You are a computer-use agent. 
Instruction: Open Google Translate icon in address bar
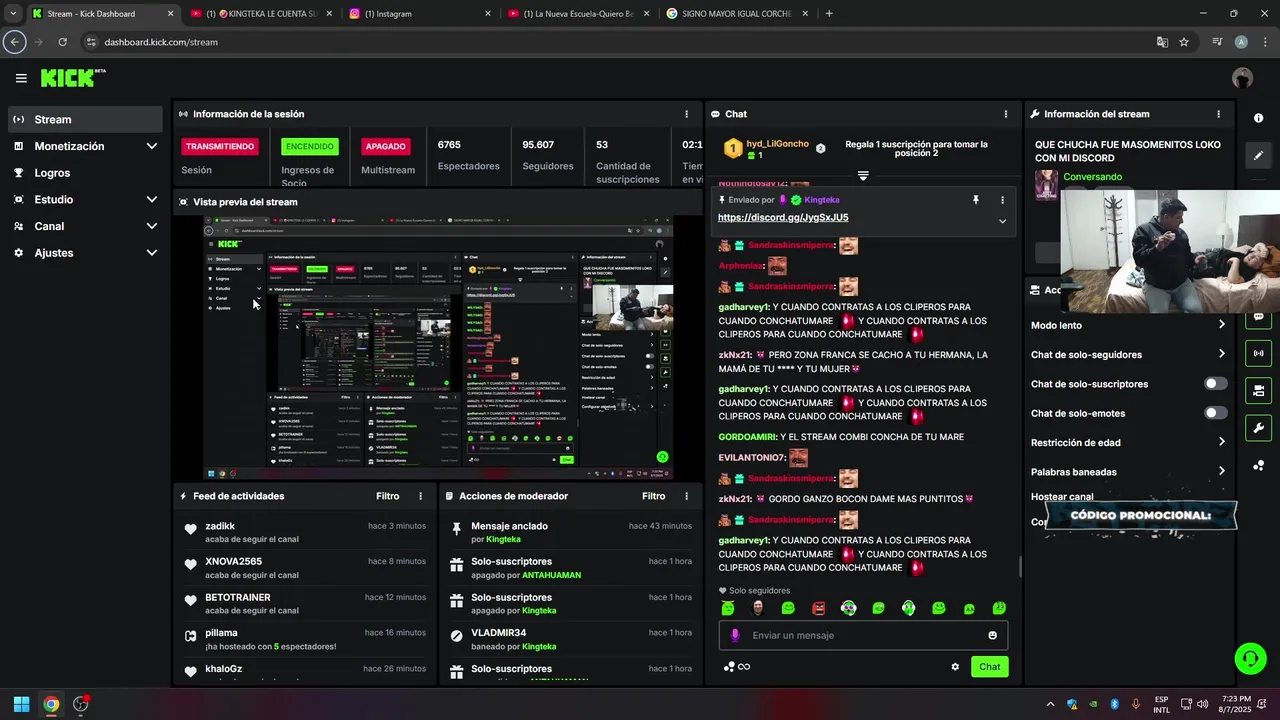[x=1162, y=42]
